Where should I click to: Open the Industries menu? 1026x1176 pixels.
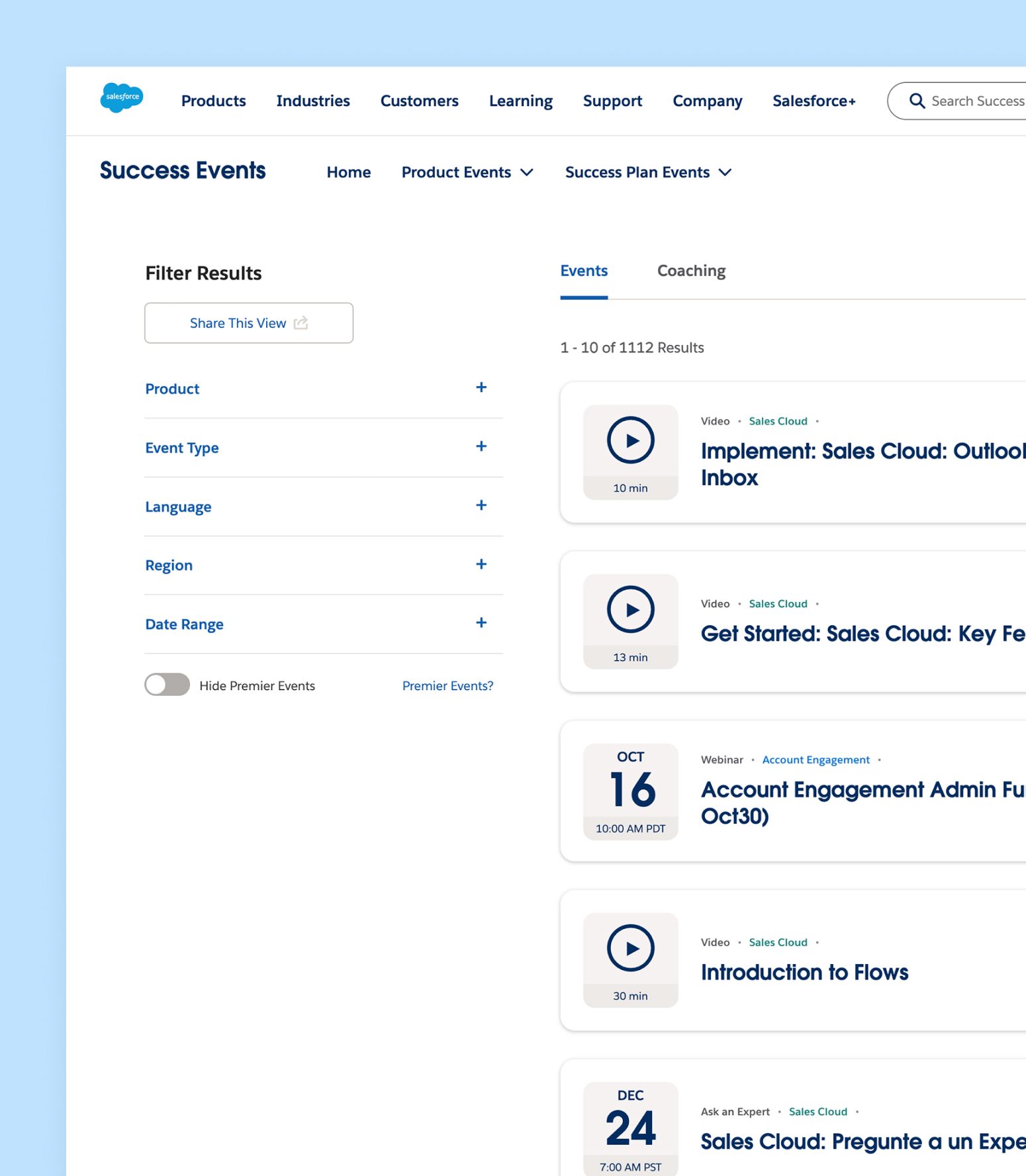(x=313, y=101)
